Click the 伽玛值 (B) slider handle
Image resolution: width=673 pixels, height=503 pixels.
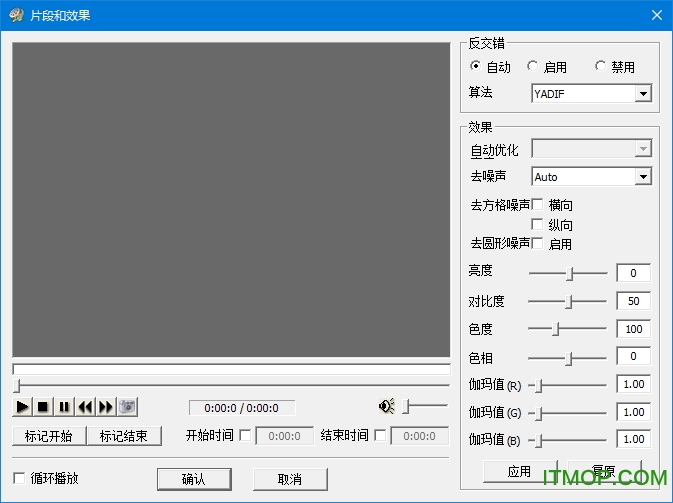pyautogui.click(x=539, y=440)
